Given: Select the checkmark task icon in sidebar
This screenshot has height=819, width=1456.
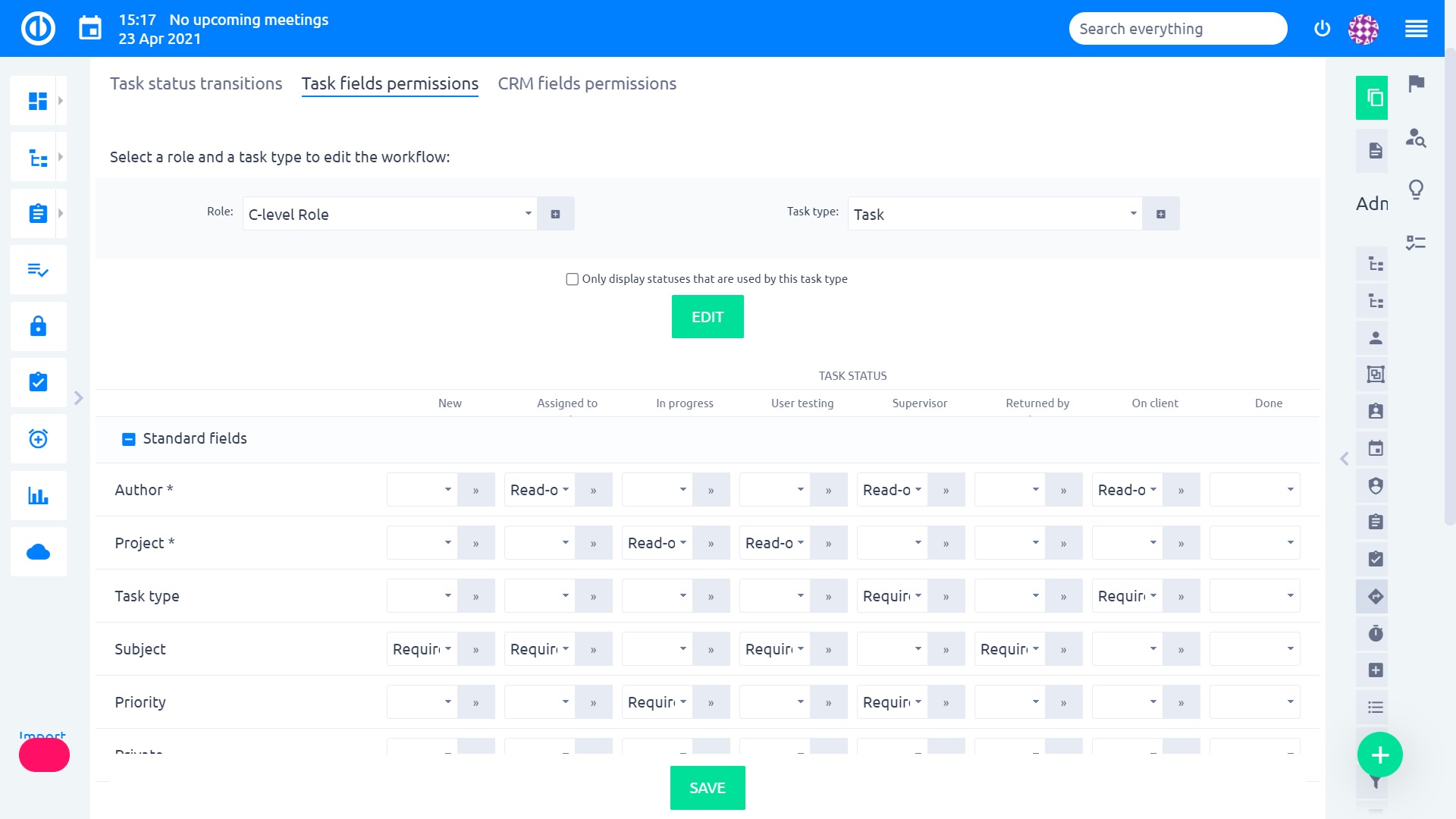Looking at the screenshot, I should point(38,381).
